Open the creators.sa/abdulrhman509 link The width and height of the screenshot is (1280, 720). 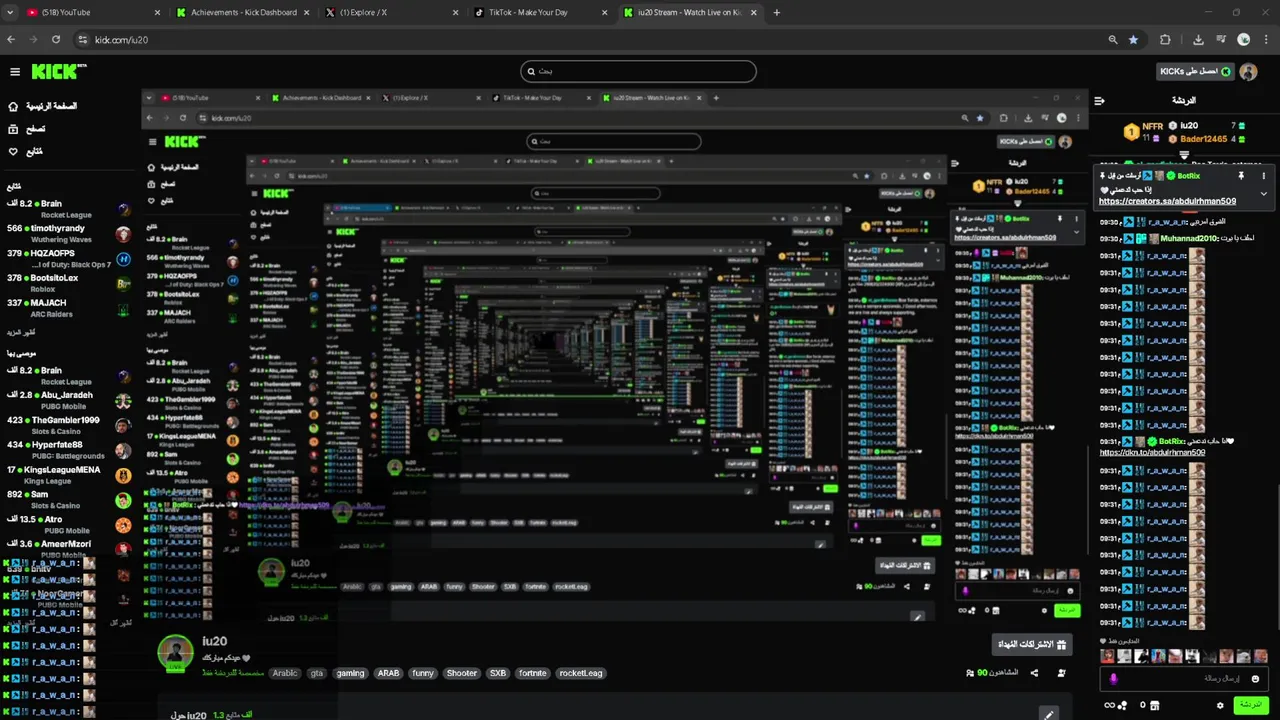[x=1167, y=201]
